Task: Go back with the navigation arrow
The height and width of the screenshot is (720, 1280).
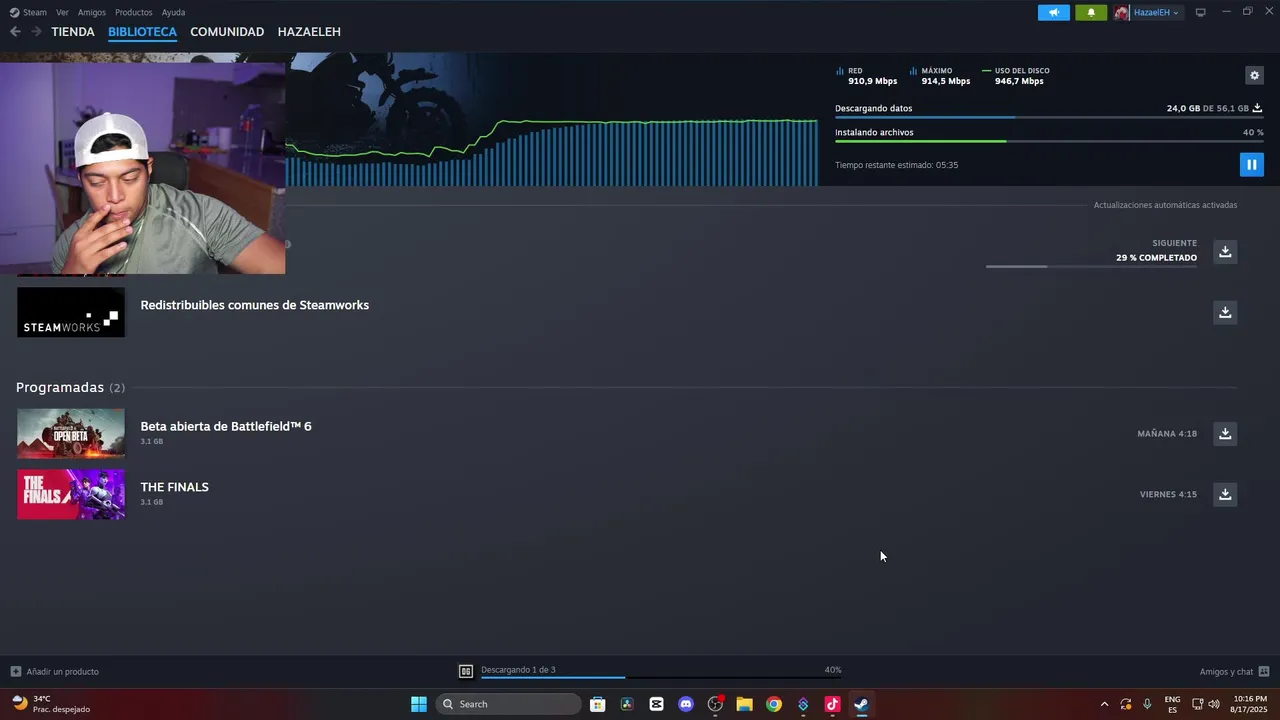Action: pyautogui.click(x=15, y=32)
